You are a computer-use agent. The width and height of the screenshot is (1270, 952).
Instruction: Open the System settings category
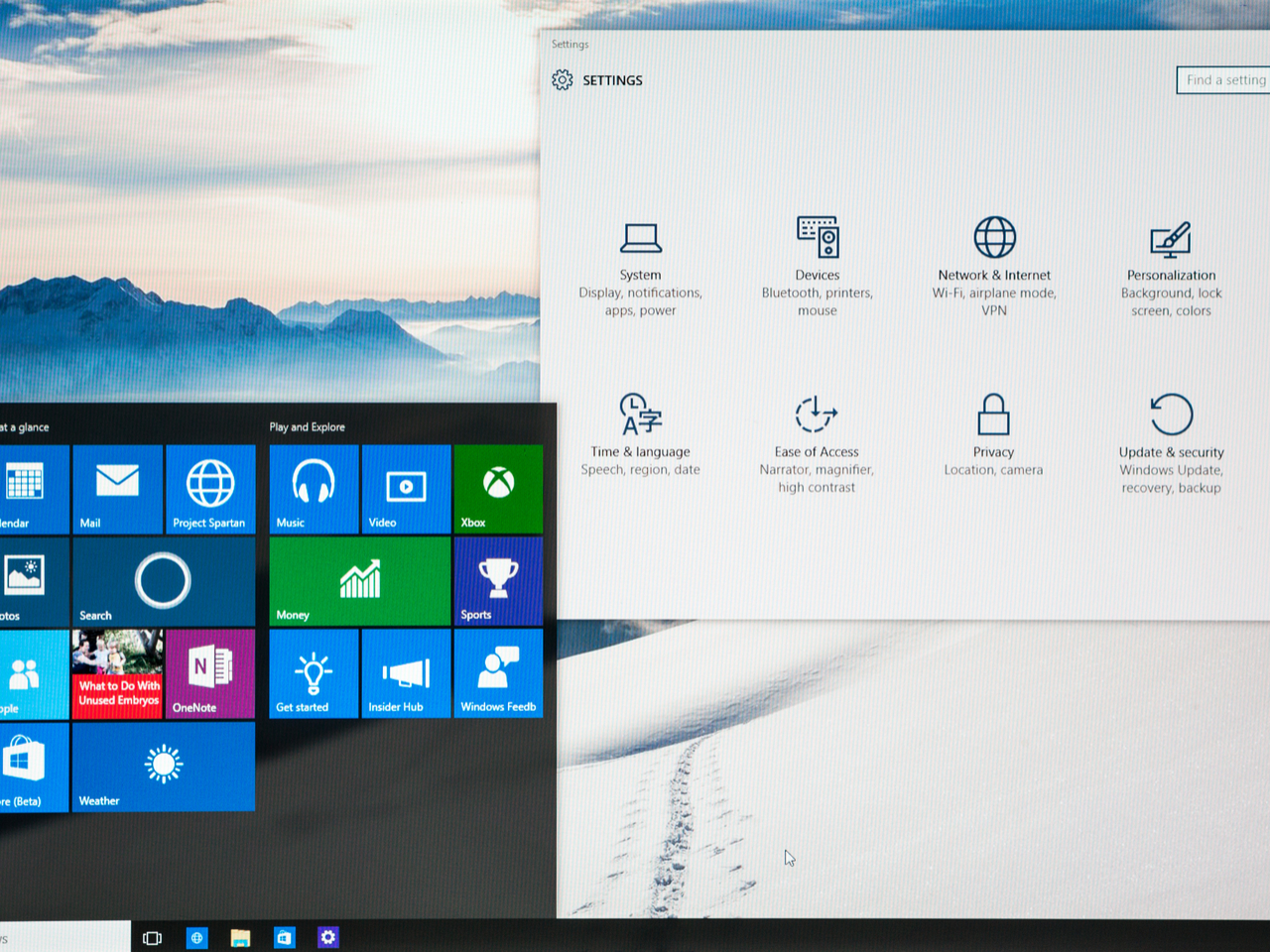tap(640, 268)
